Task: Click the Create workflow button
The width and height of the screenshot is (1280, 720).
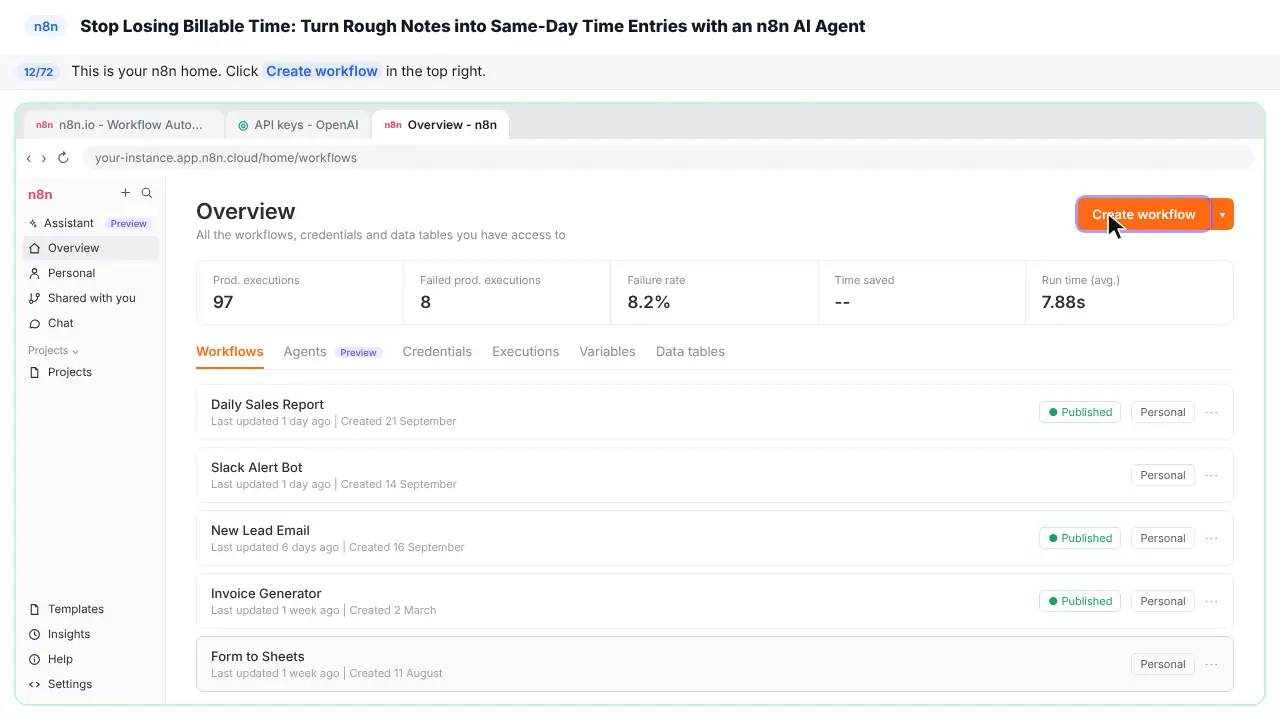Action: pyautogui.click(x=1144, y=214)
